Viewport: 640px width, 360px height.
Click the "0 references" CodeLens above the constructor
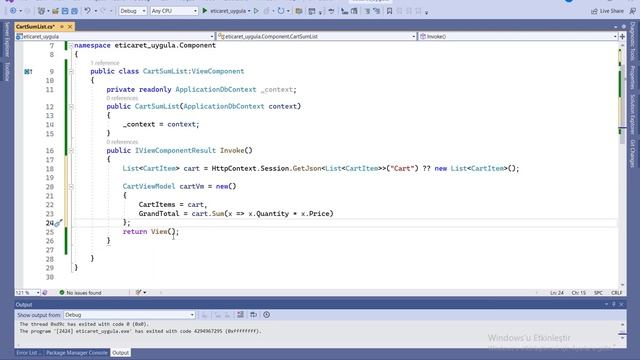pyautogui.click(x=122, y=98)
